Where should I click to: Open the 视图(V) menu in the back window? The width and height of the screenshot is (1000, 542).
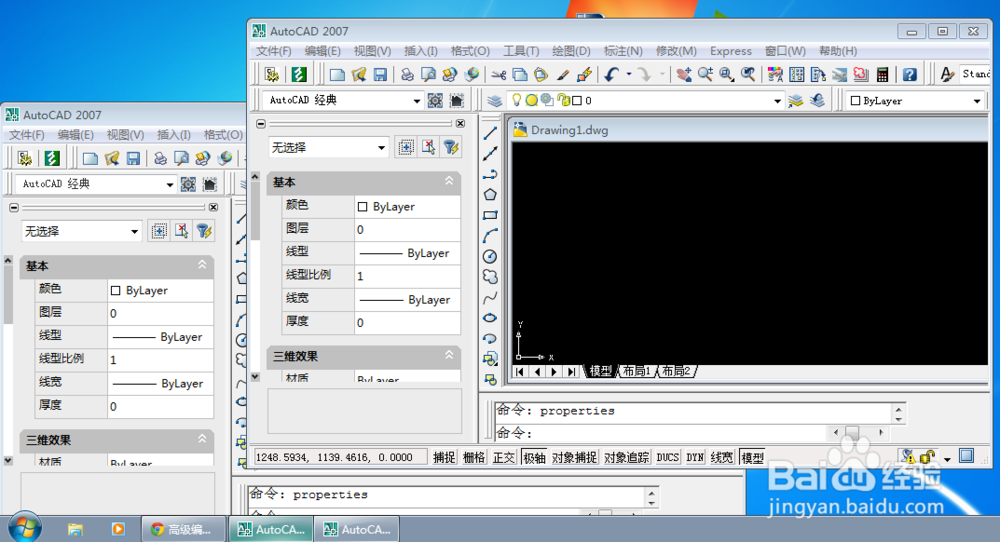coord(125,135)
